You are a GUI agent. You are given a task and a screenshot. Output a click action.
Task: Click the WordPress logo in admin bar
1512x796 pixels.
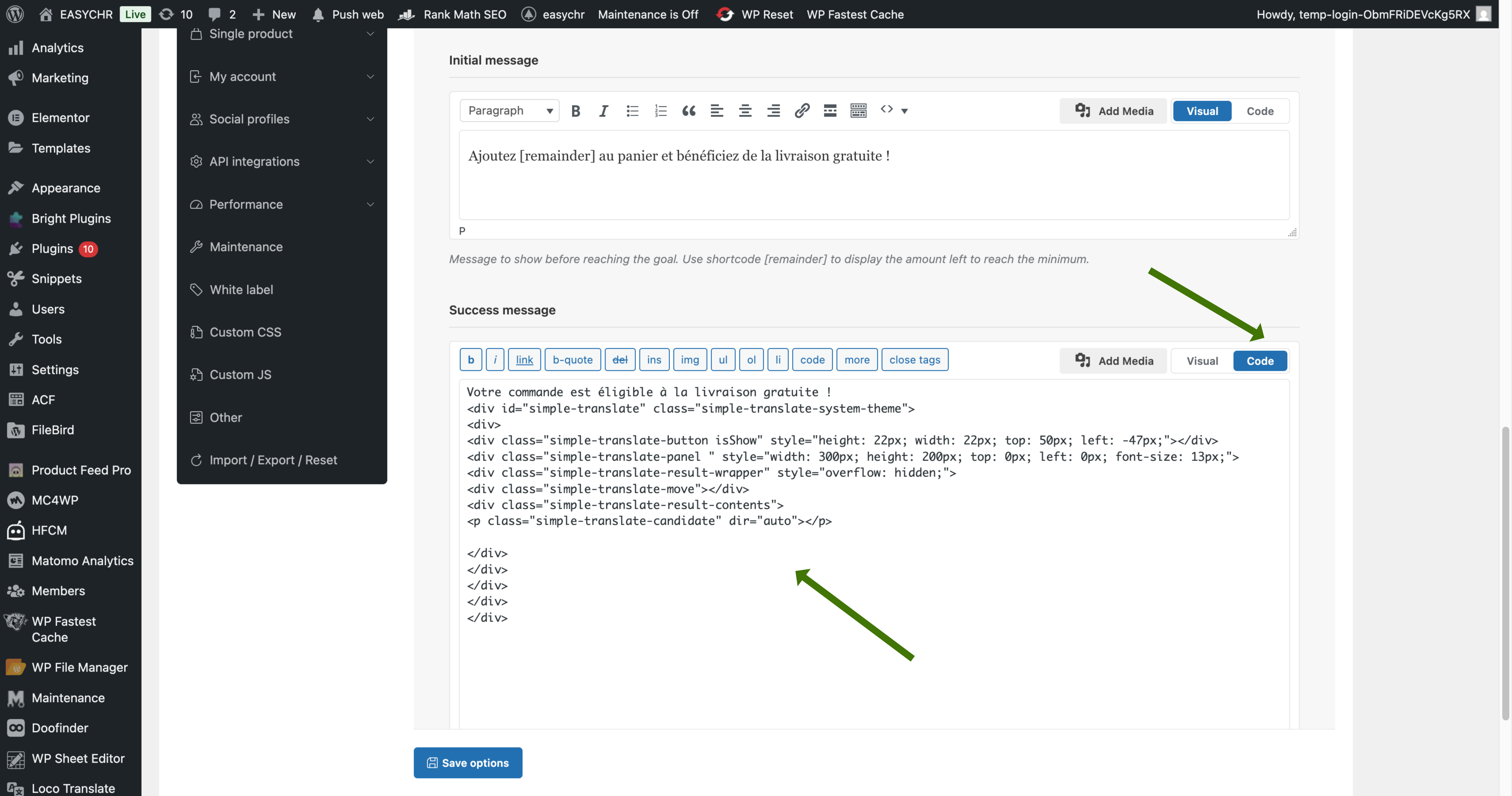click(x=15, y=14)
